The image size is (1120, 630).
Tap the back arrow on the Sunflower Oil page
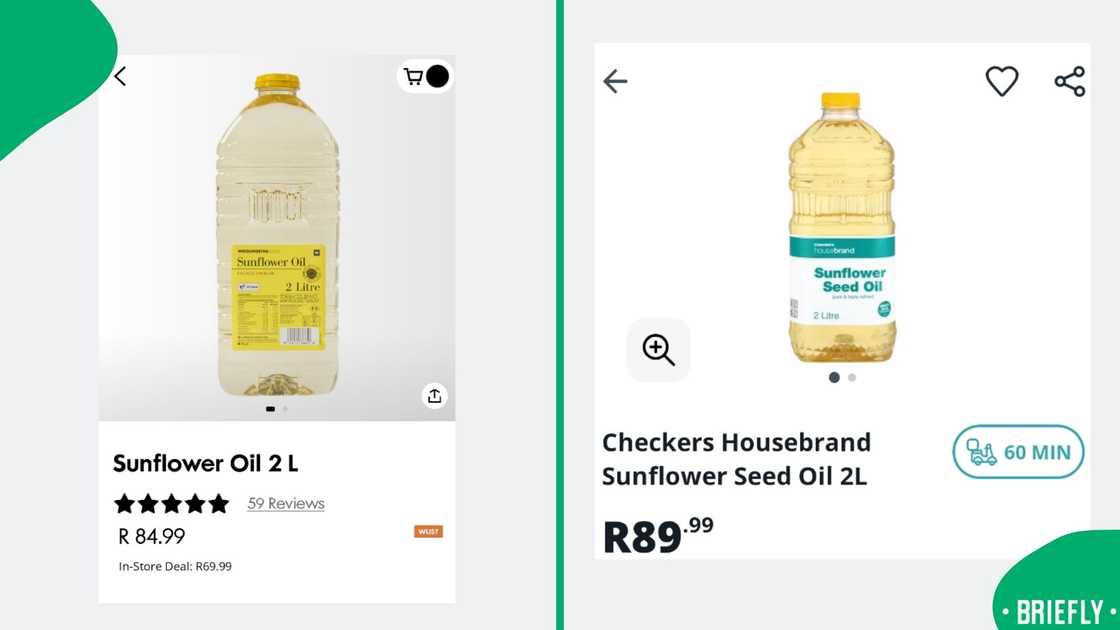[119, 76]
